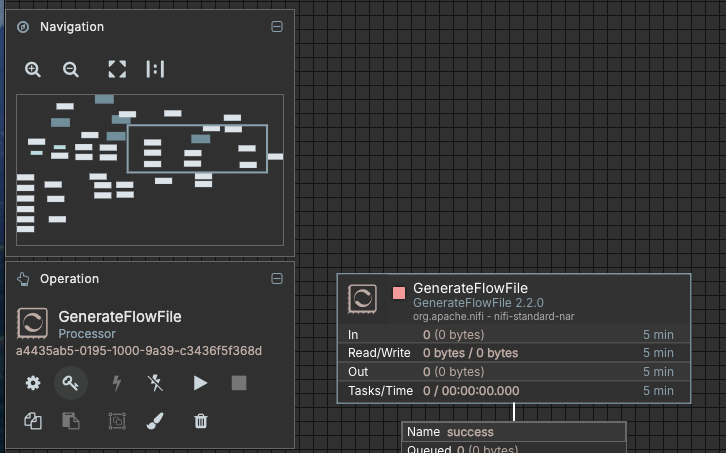Change color with the paintbrush icon
Viewport: 726px width, 453px height.
155,421
